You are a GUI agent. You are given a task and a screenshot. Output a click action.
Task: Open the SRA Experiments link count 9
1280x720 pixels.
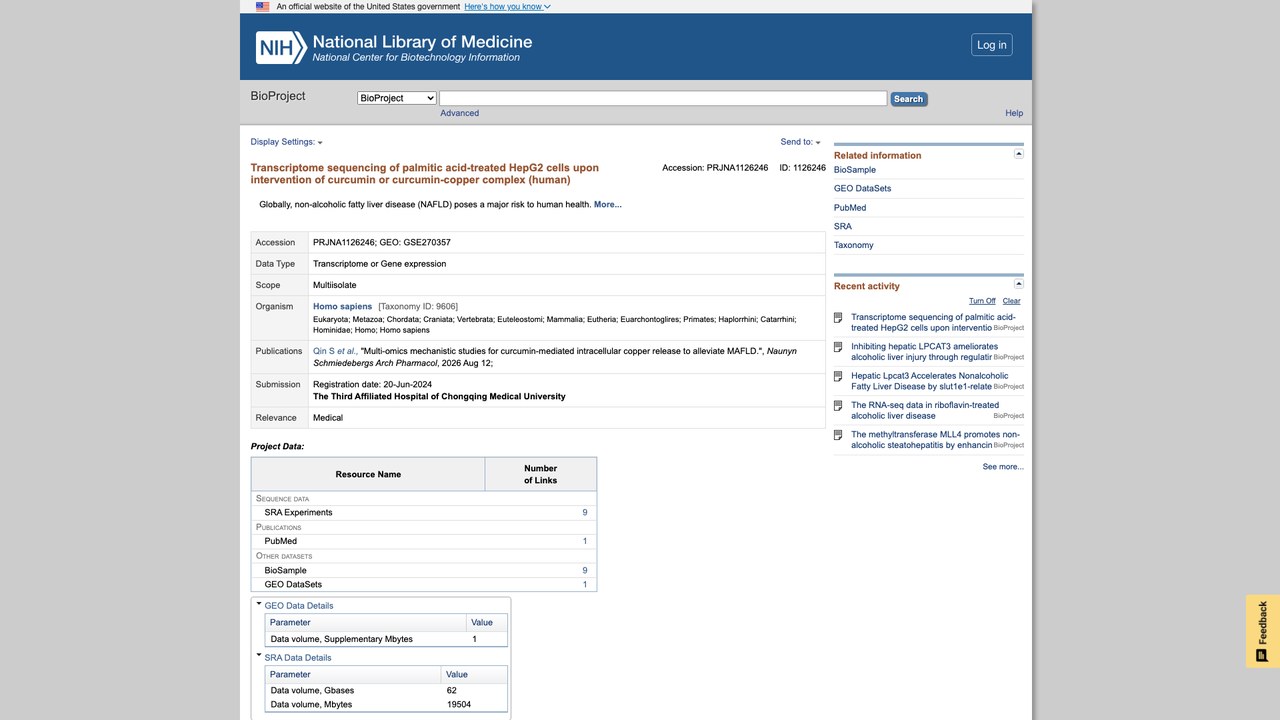pos(585,513)
